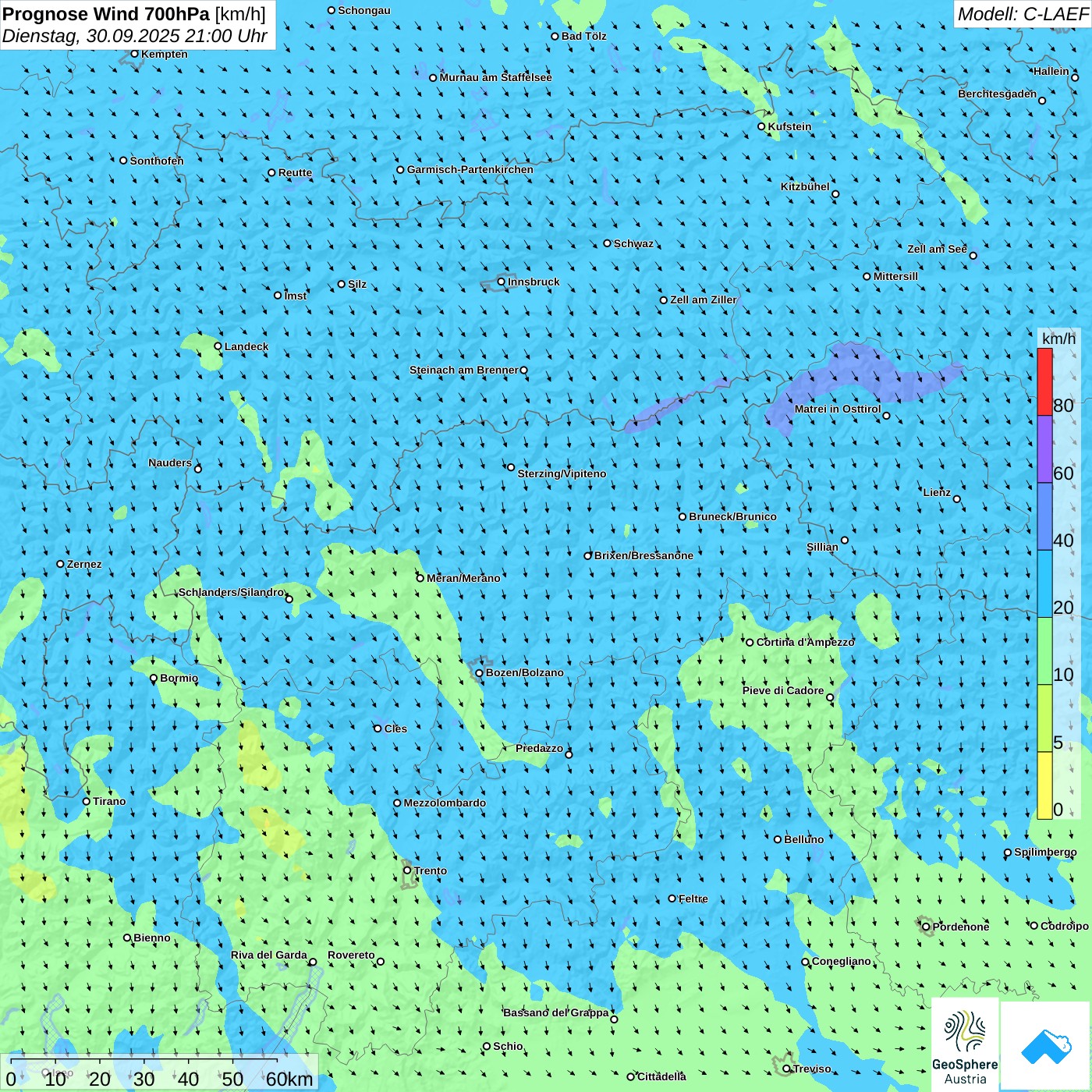This screenshot has height=1092, width=1092.
Task: Click the 'Steinach am Brenner' label
Action: (x=464, y=370)
